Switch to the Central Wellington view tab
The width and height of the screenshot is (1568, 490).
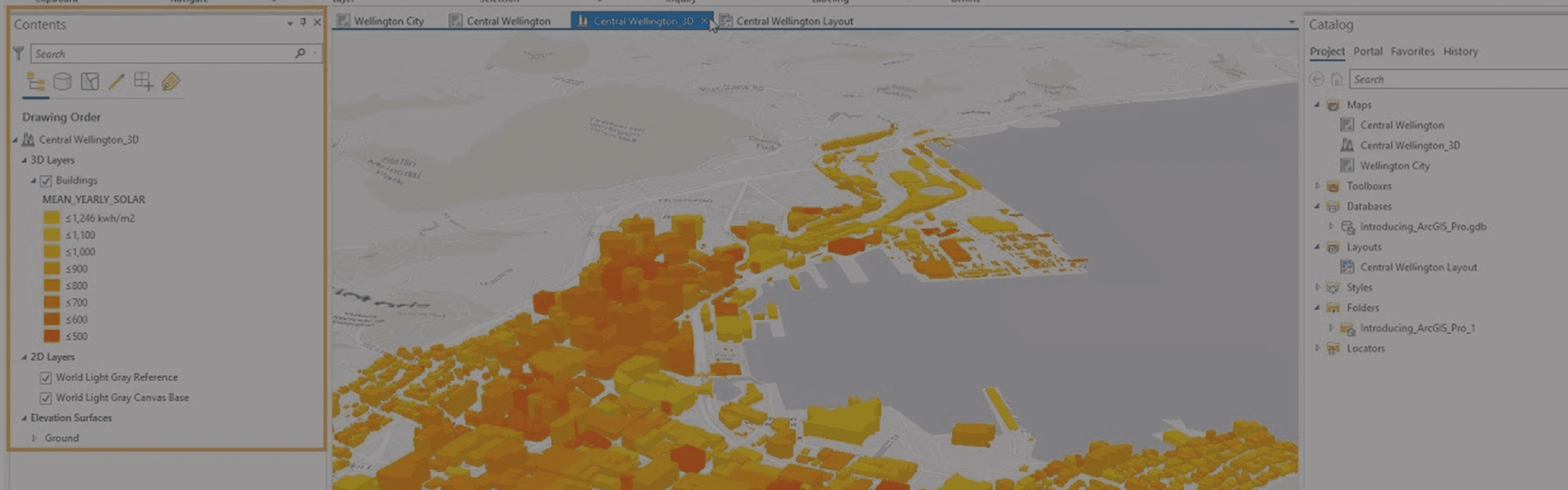(500, 21)
